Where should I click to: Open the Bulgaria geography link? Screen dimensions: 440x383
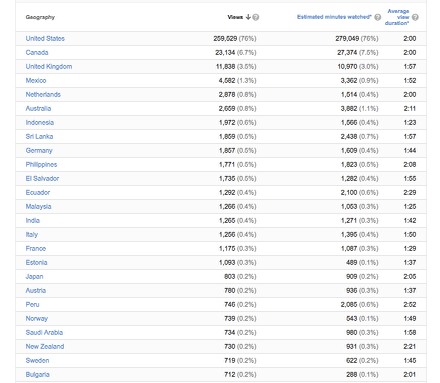[37, 374]
